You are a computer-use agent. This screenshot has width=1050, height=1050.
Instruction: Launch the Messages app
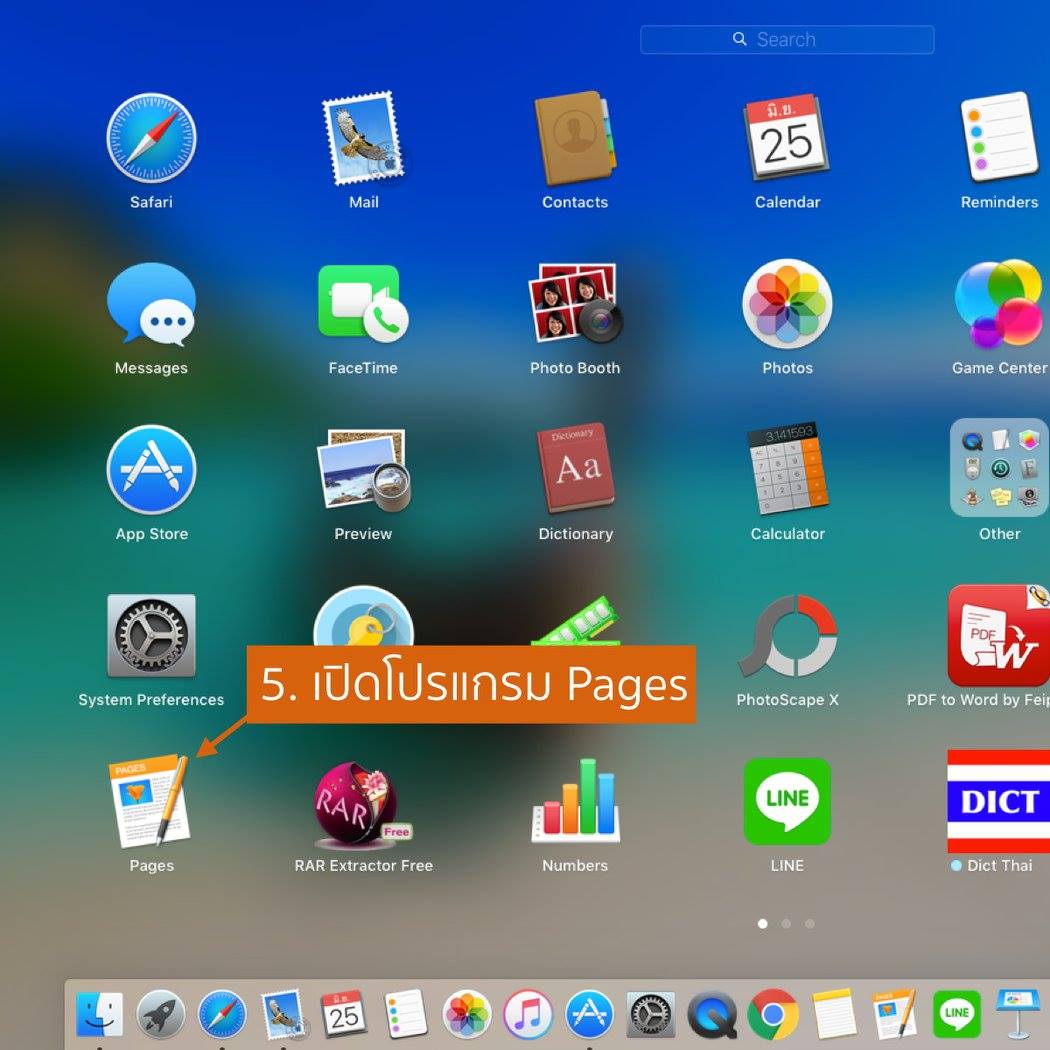point(151,305)
